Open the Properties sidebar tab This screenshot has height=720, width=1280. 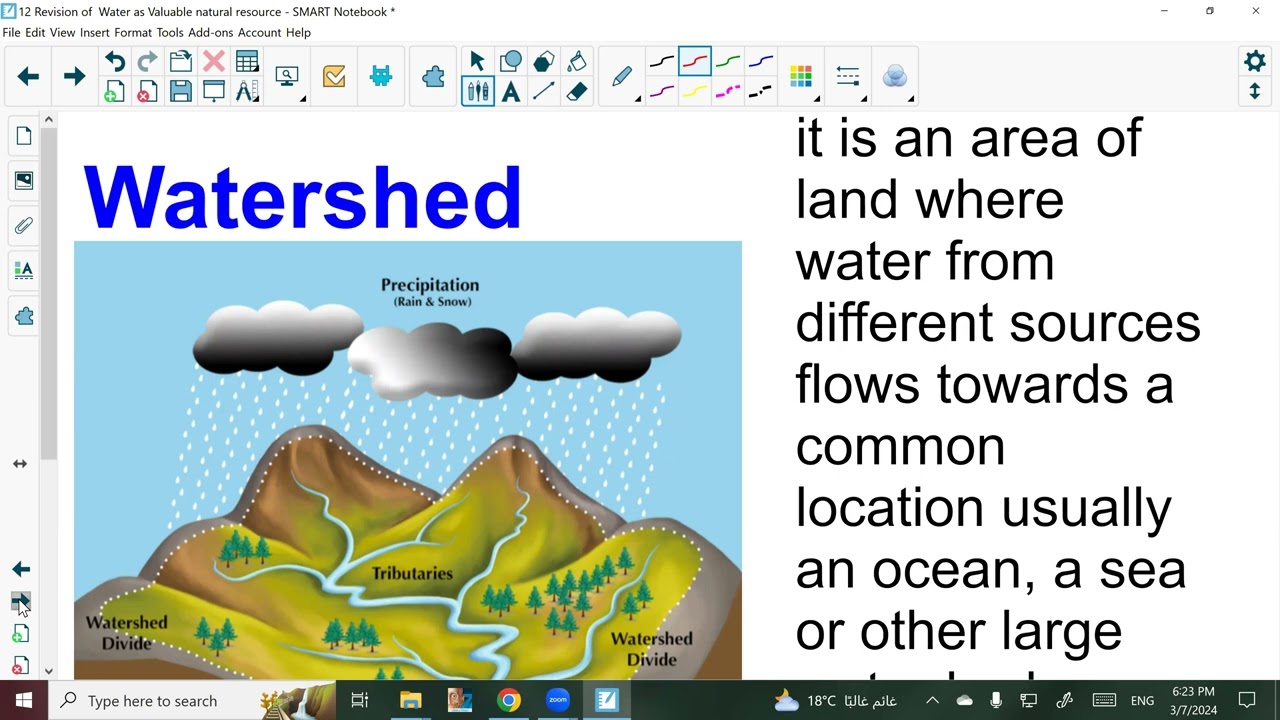[x=24, y=271]
